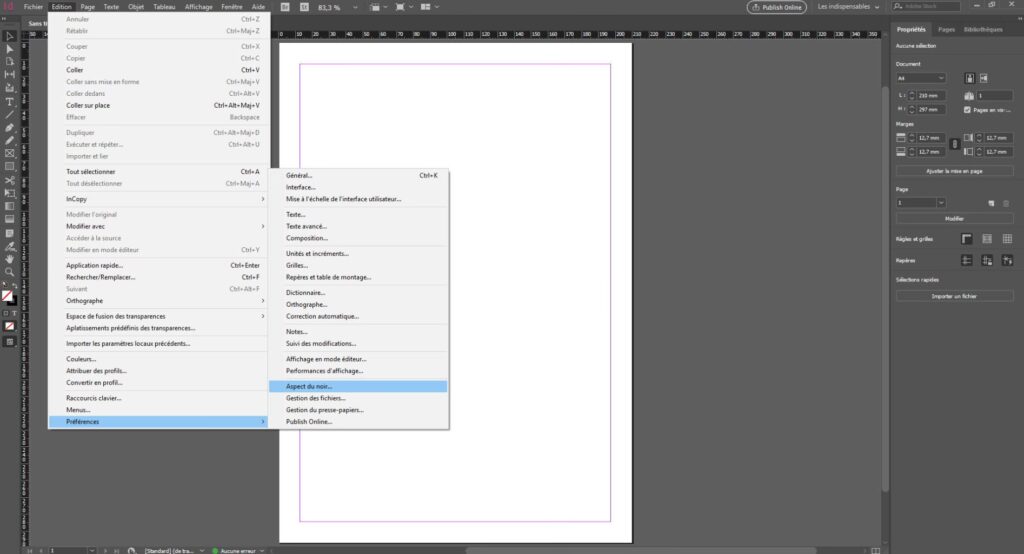This screenshot has width=1024, height=554.
Task: Switch to the Pages panel tab
Action: click(x=945, y=30)
